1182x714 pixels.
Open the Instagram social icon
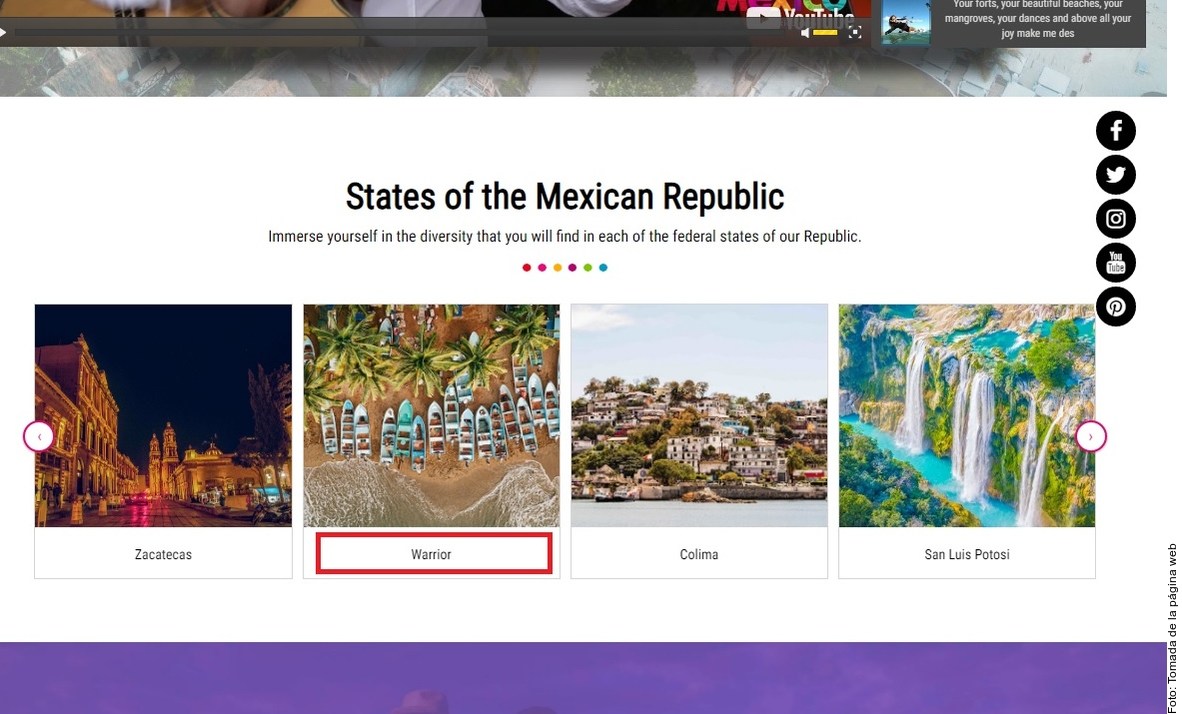[x=1116, y=219]
